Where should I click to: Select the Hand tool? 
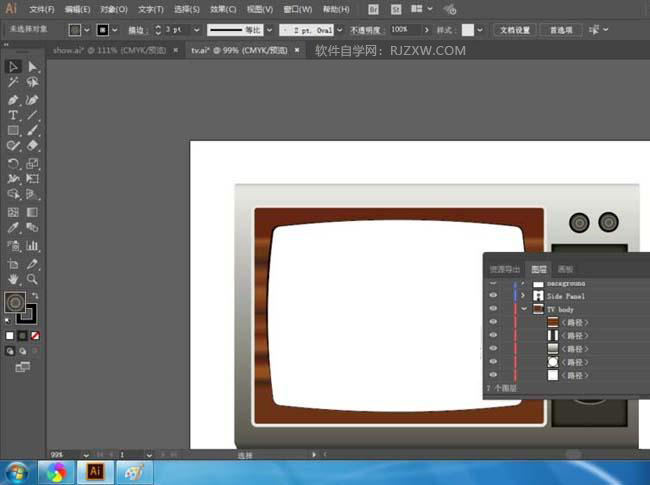(x=13, y=279)
